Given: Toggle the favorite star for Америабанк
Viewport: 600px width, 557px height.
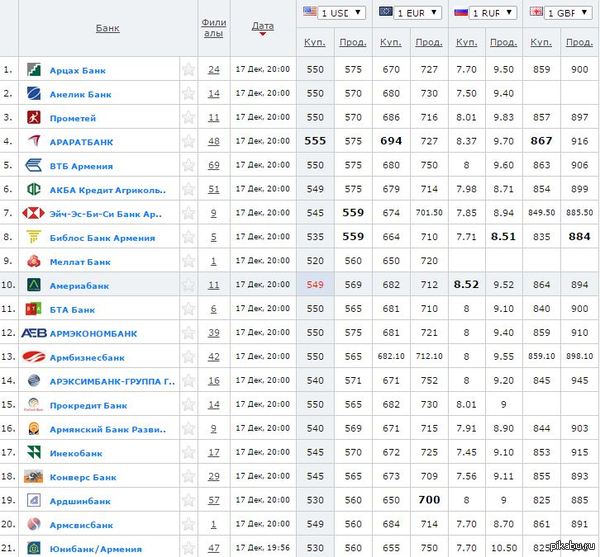Looking at the screenshot, I should coord(188,285).
